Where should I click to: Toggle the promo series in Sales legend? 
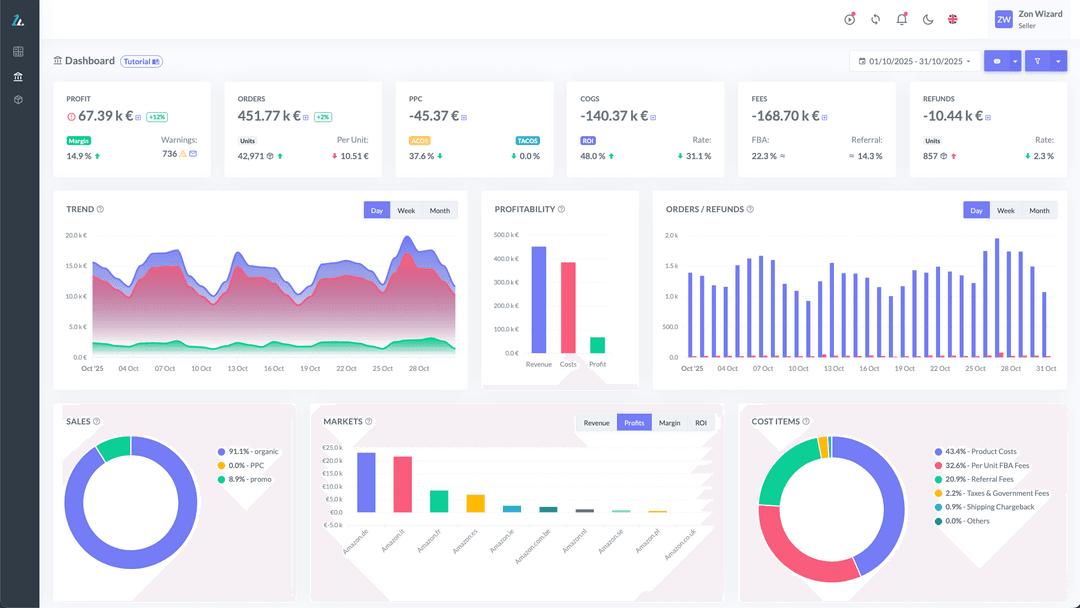tap(245, 479)
